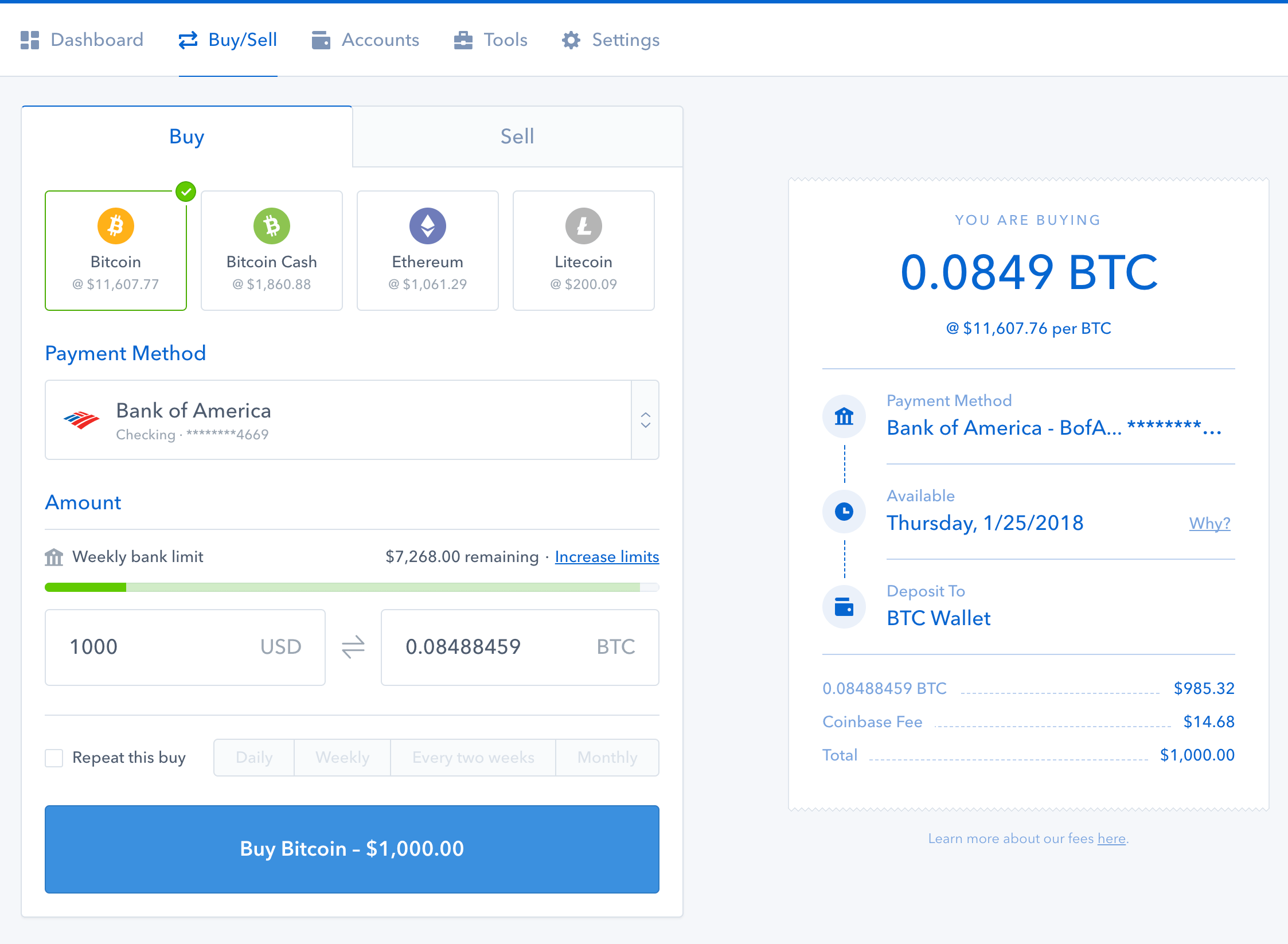
Task: Select Weekly repeat frequency
Action: (342, 758)
